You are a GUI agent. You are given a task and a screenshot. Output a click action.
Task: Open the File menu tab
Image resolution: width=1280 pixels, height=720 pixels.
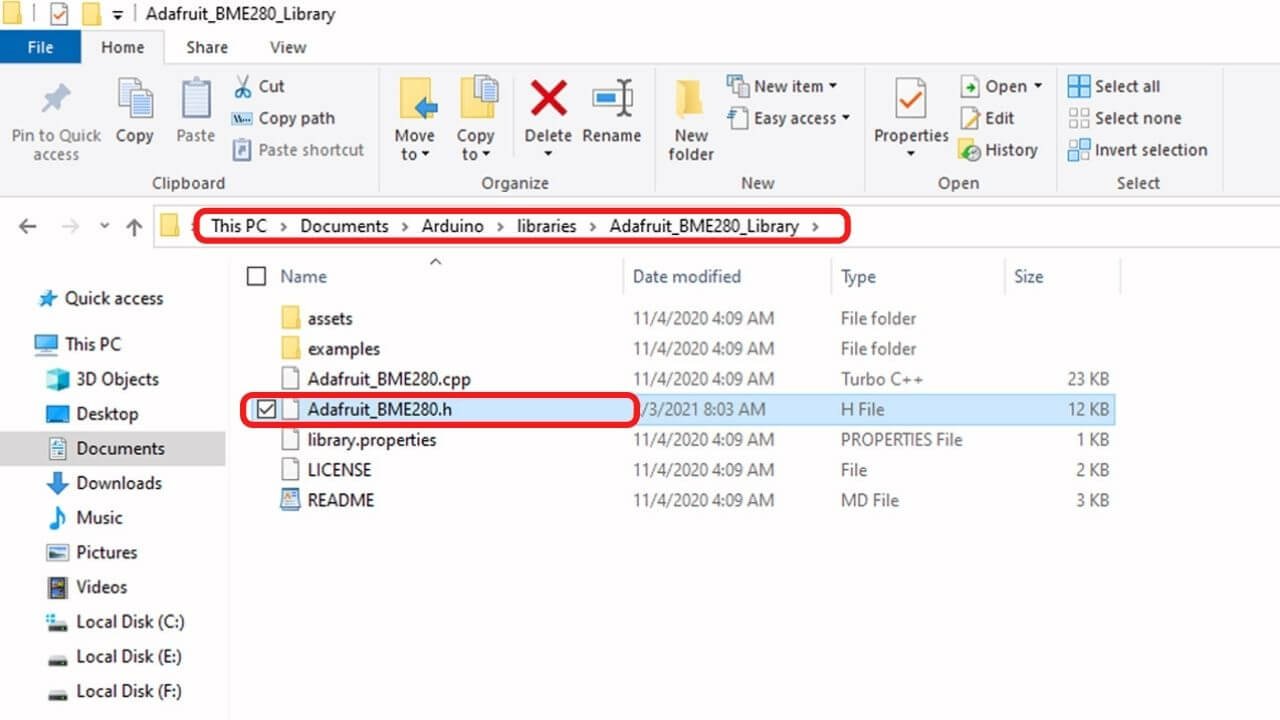[x=40, y=47]
